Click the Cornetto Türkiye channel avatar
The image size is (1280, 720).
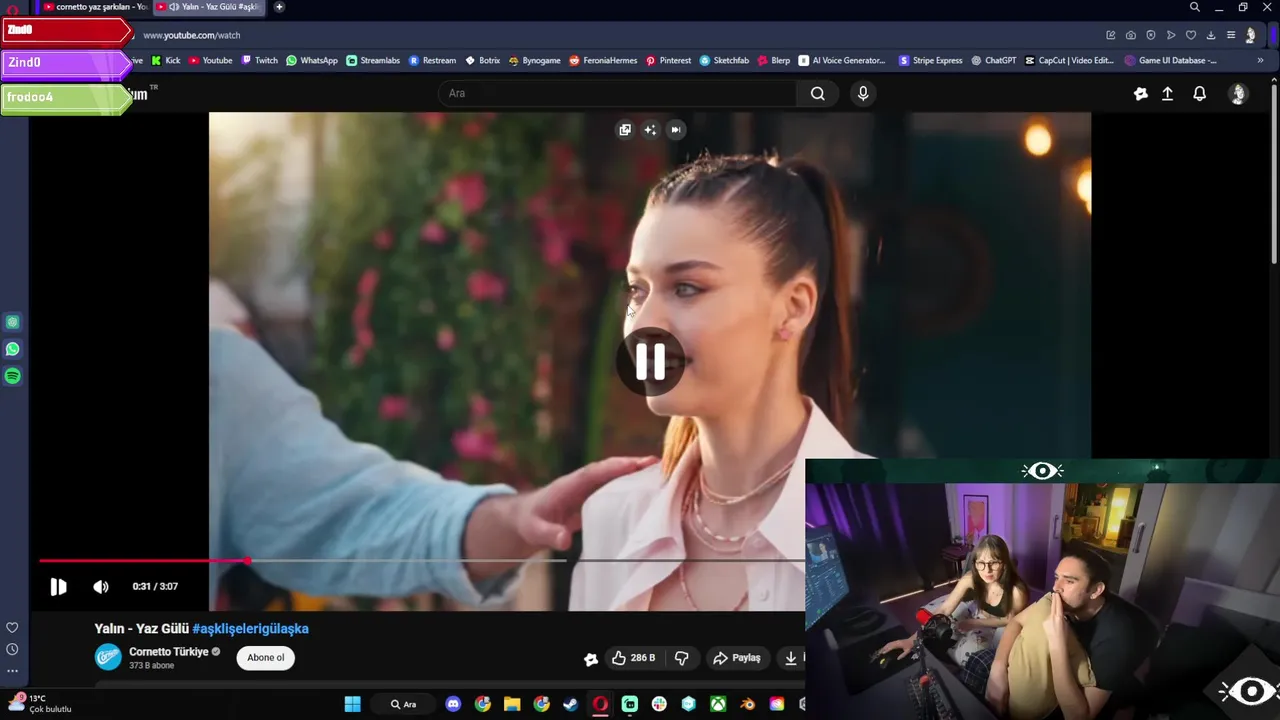pos(108,657)
